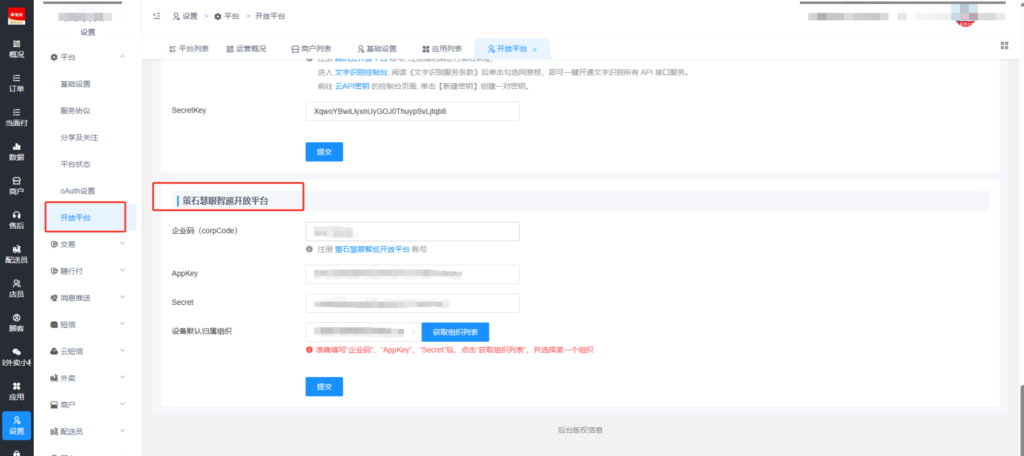Switch to the 运营概况 tab
This screenshot has height=456, width=1024.
coord(246,49)
